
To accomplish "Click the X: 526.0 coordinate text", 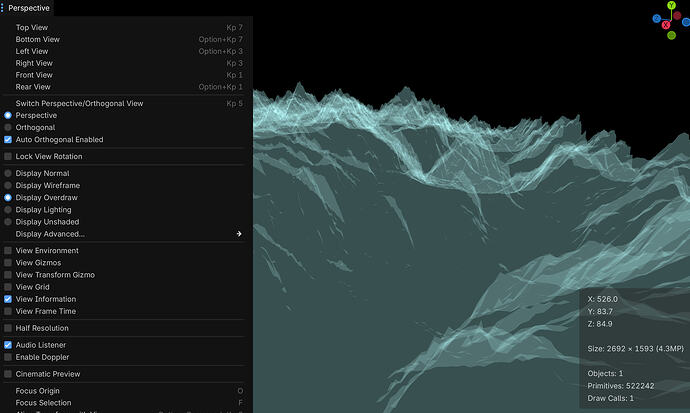I will coord(602,299).
